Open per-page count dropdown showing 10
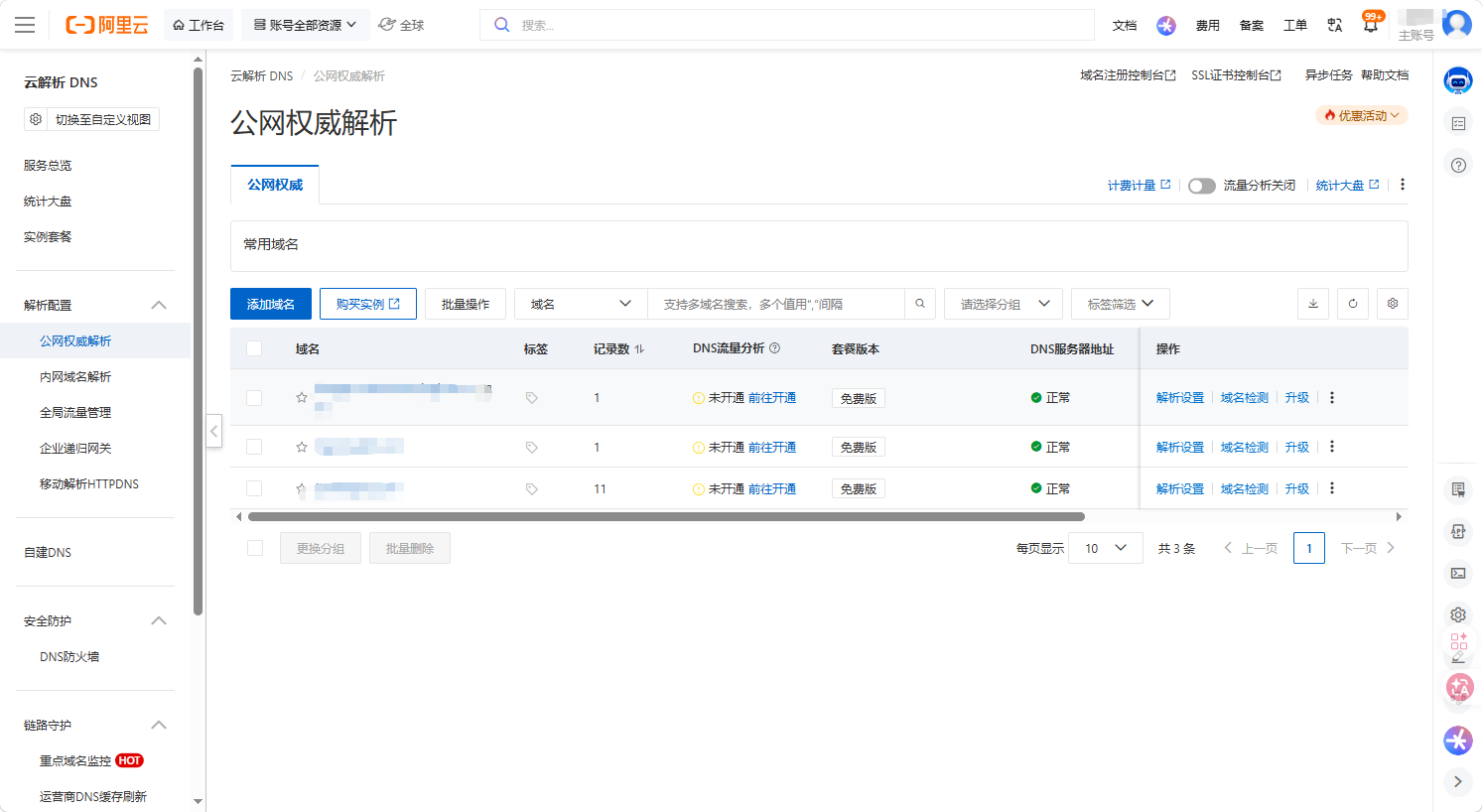The height and width of the screenshot is (812, 1482). 1105,548
